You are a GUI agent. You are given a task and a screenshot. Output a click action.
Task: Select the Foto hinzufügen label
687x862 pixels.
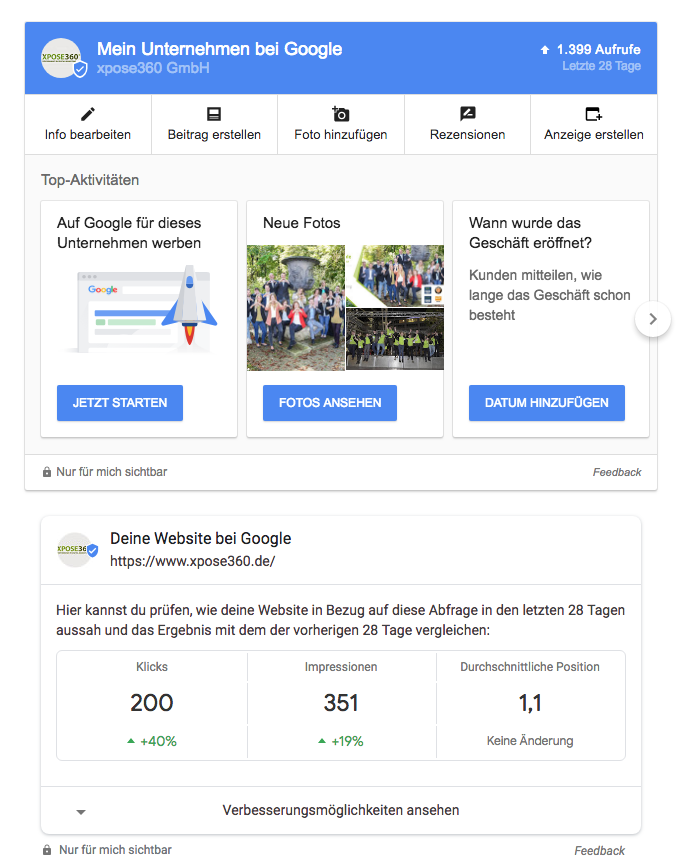click(x=341, y=135)
